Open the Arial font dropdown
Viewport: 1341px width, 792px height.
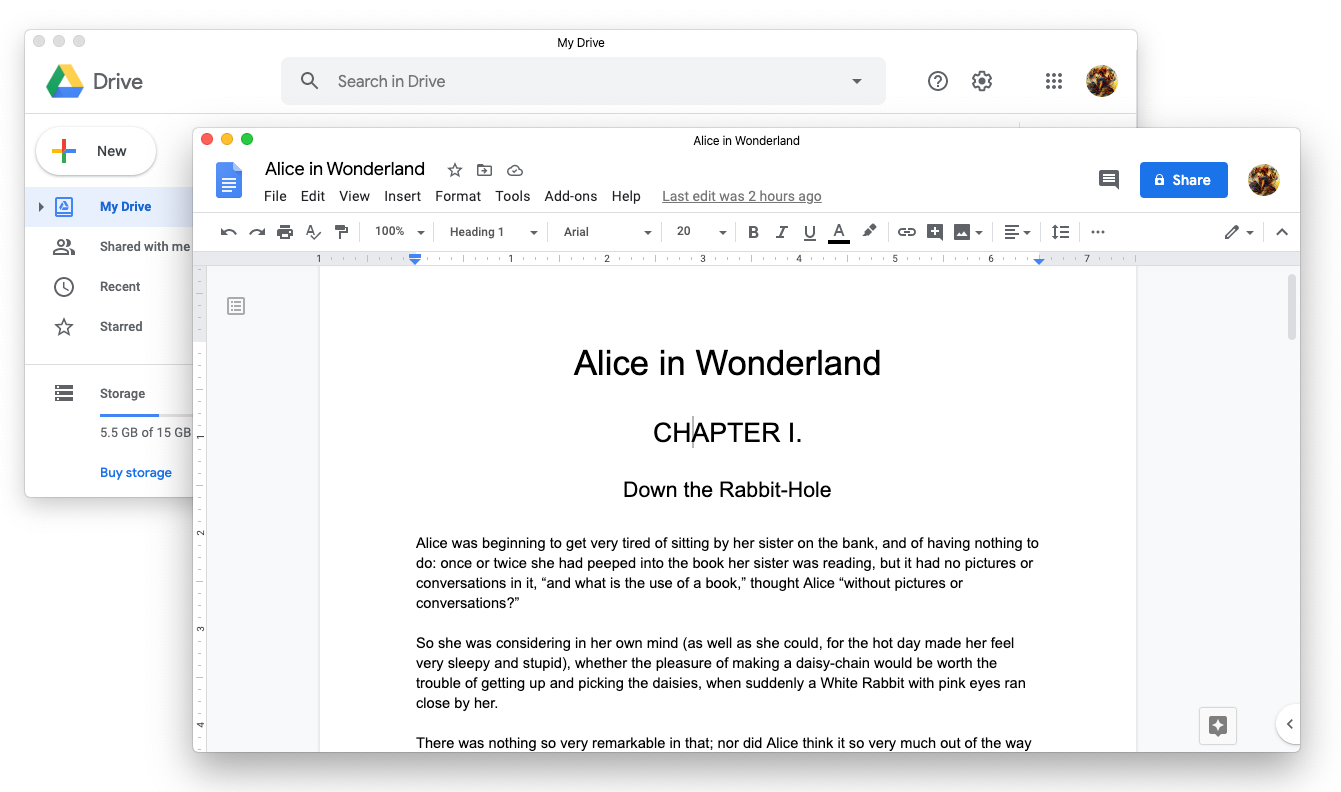coord(607,232)
